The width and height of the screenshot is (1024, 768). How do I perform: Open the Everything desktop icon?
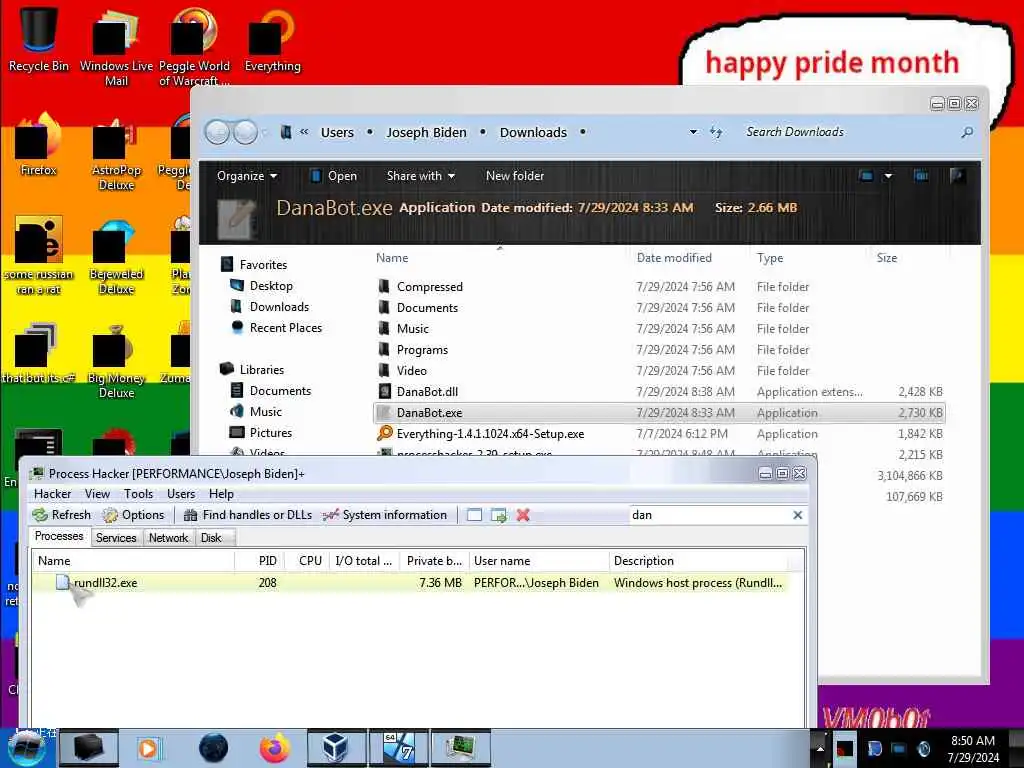pyautogui.click(x=272, y=40)
